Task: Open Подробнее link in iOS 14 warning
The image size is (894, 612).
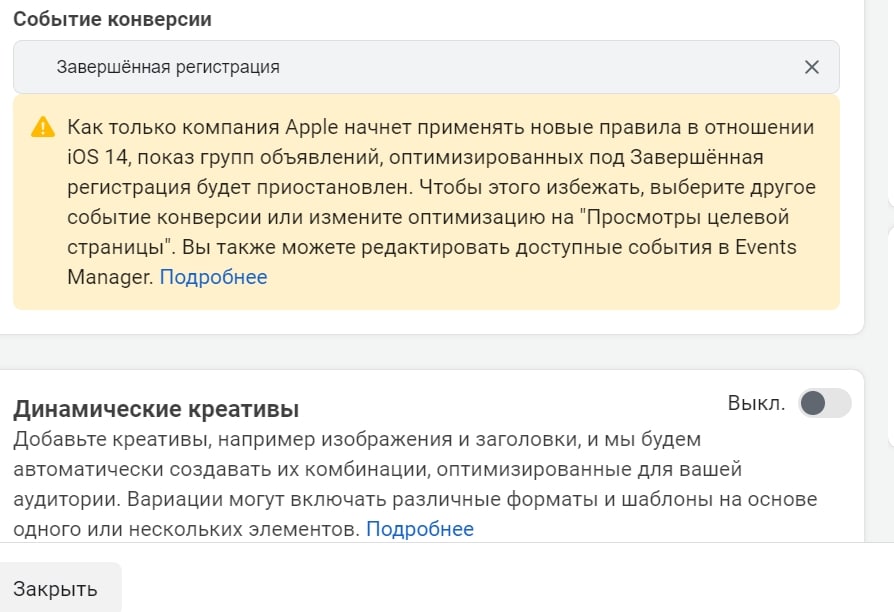Action: pyautogui.click(x=213, y=277)
